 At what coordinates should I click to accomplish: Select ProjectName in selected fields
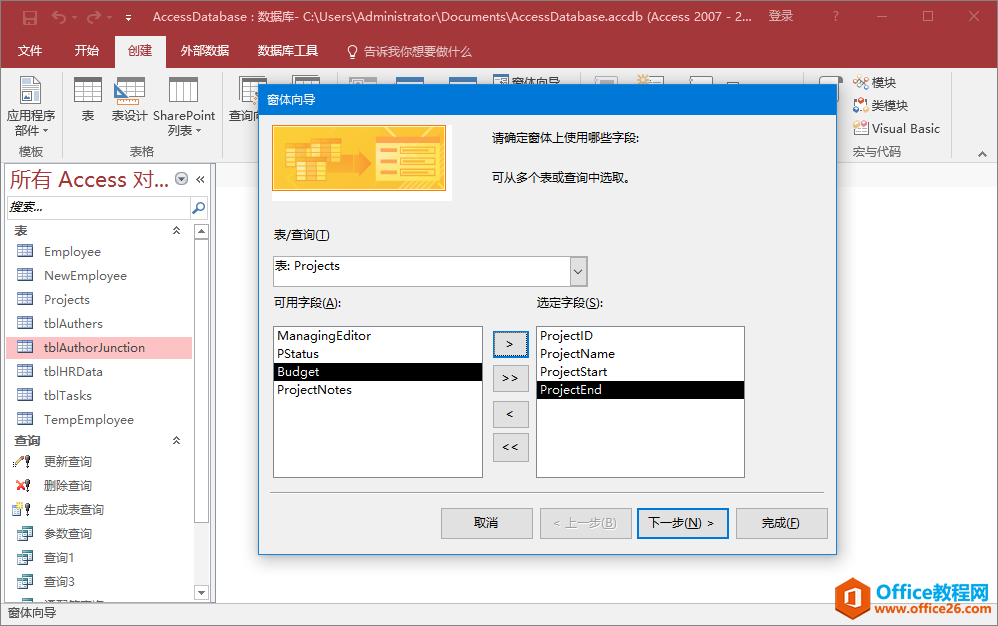tap(640, 354)
